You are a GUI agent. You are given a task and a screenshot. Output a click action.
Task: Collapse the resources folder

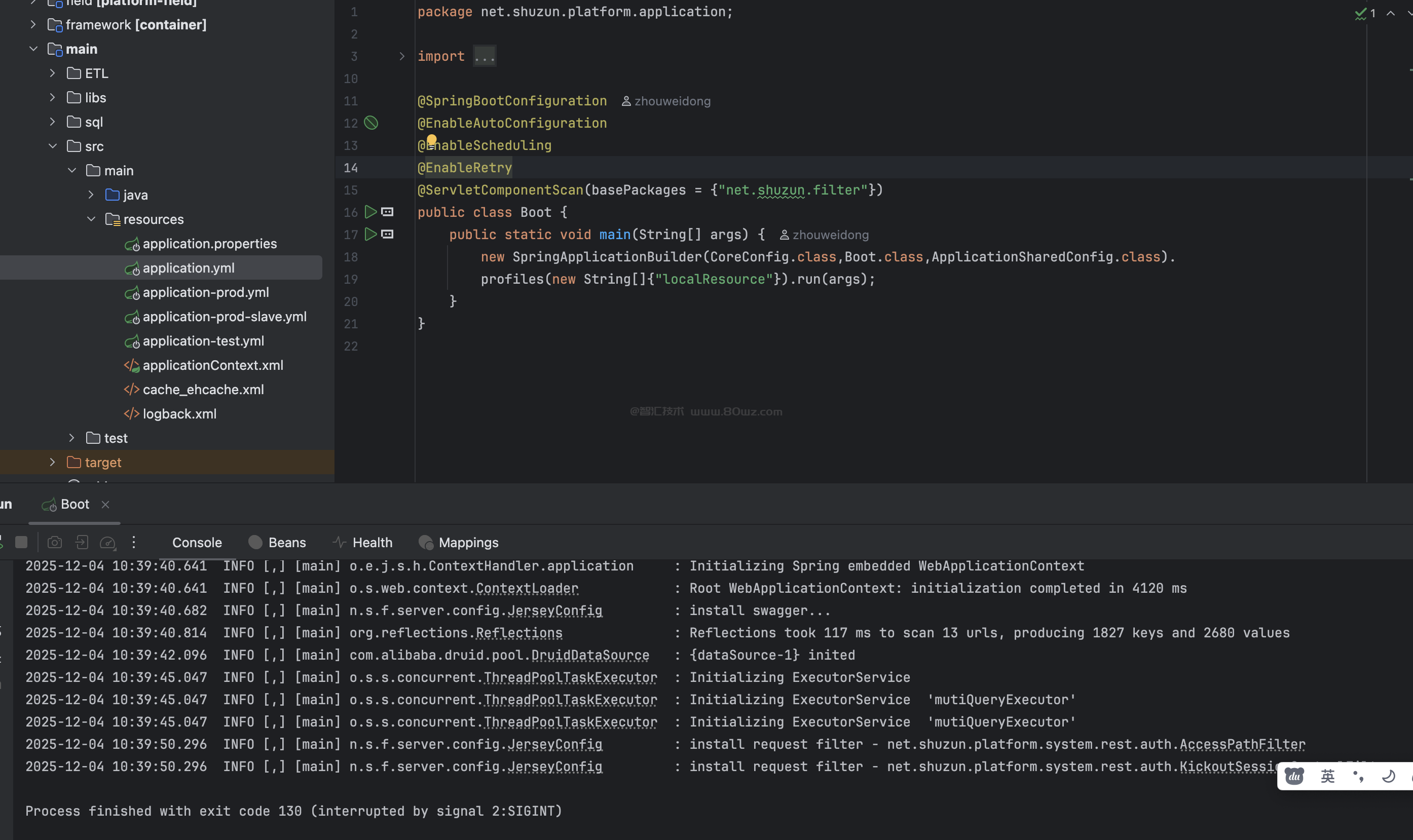(91, 219)
